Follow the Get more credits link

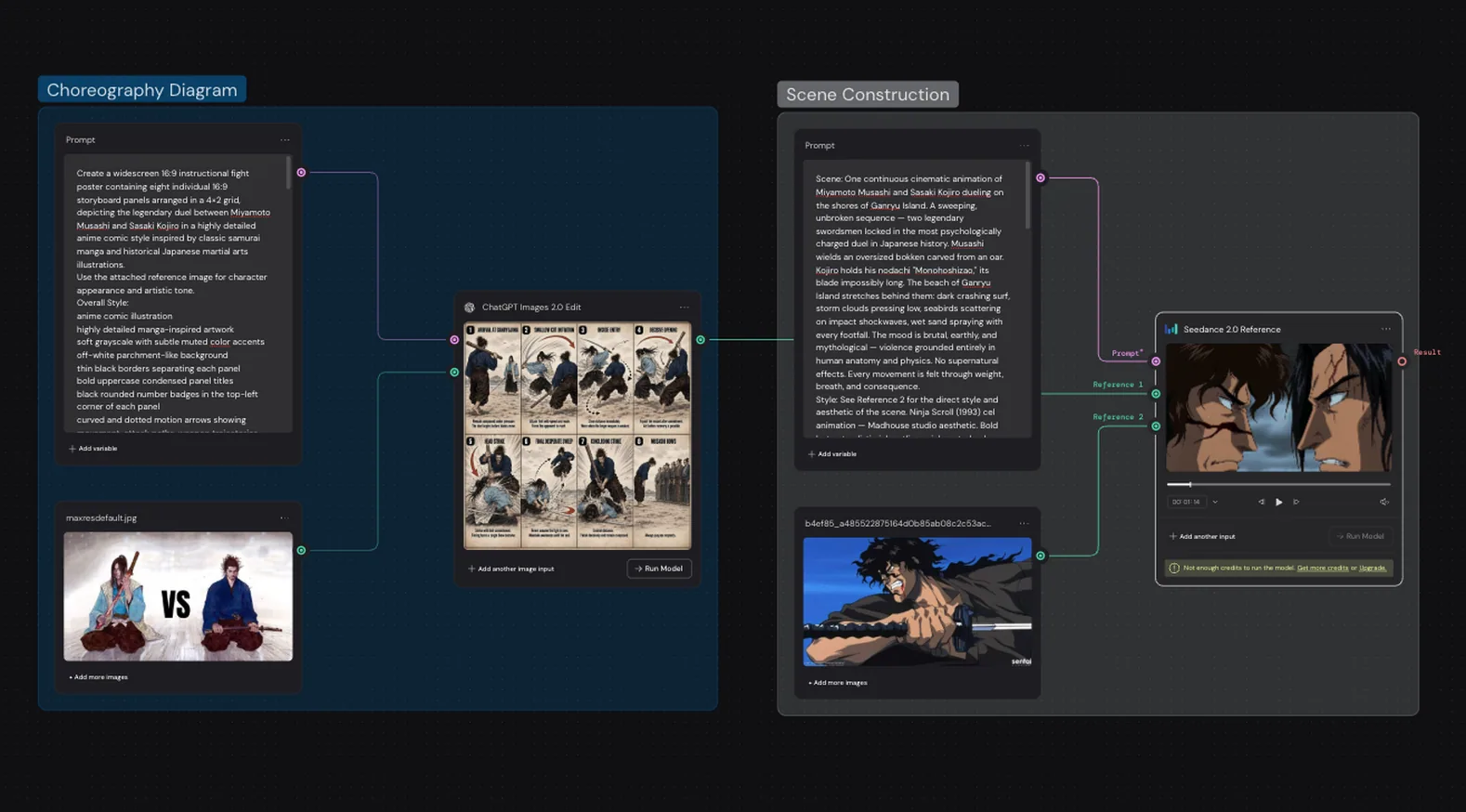(1322, 568)
